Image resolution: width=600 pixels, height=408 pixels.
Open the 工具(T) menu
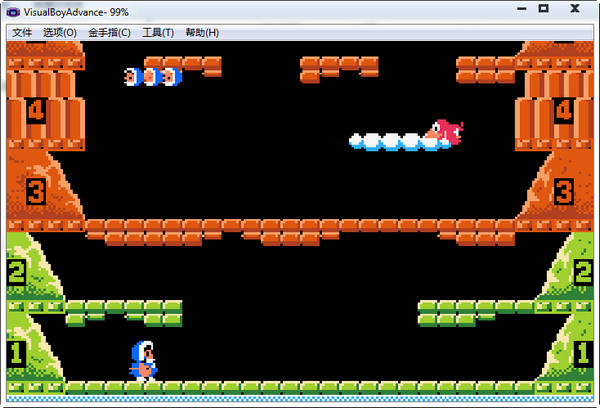(x=158, y=32)
